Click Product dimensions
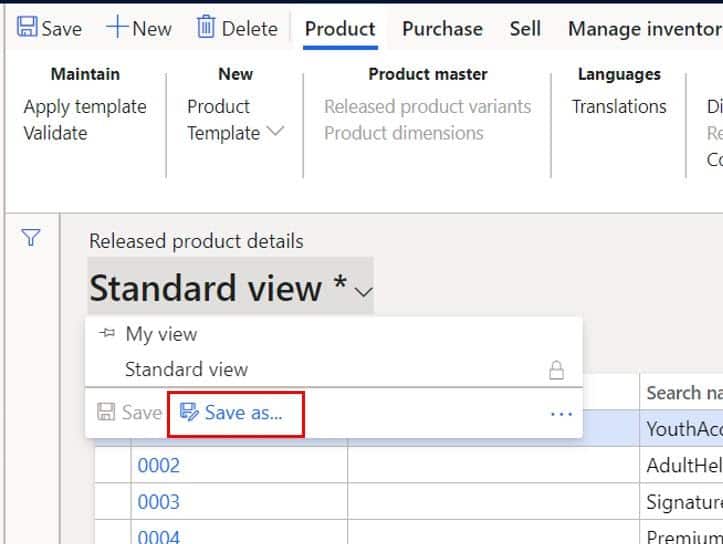723x544 pixels. [x=403, y=133]
